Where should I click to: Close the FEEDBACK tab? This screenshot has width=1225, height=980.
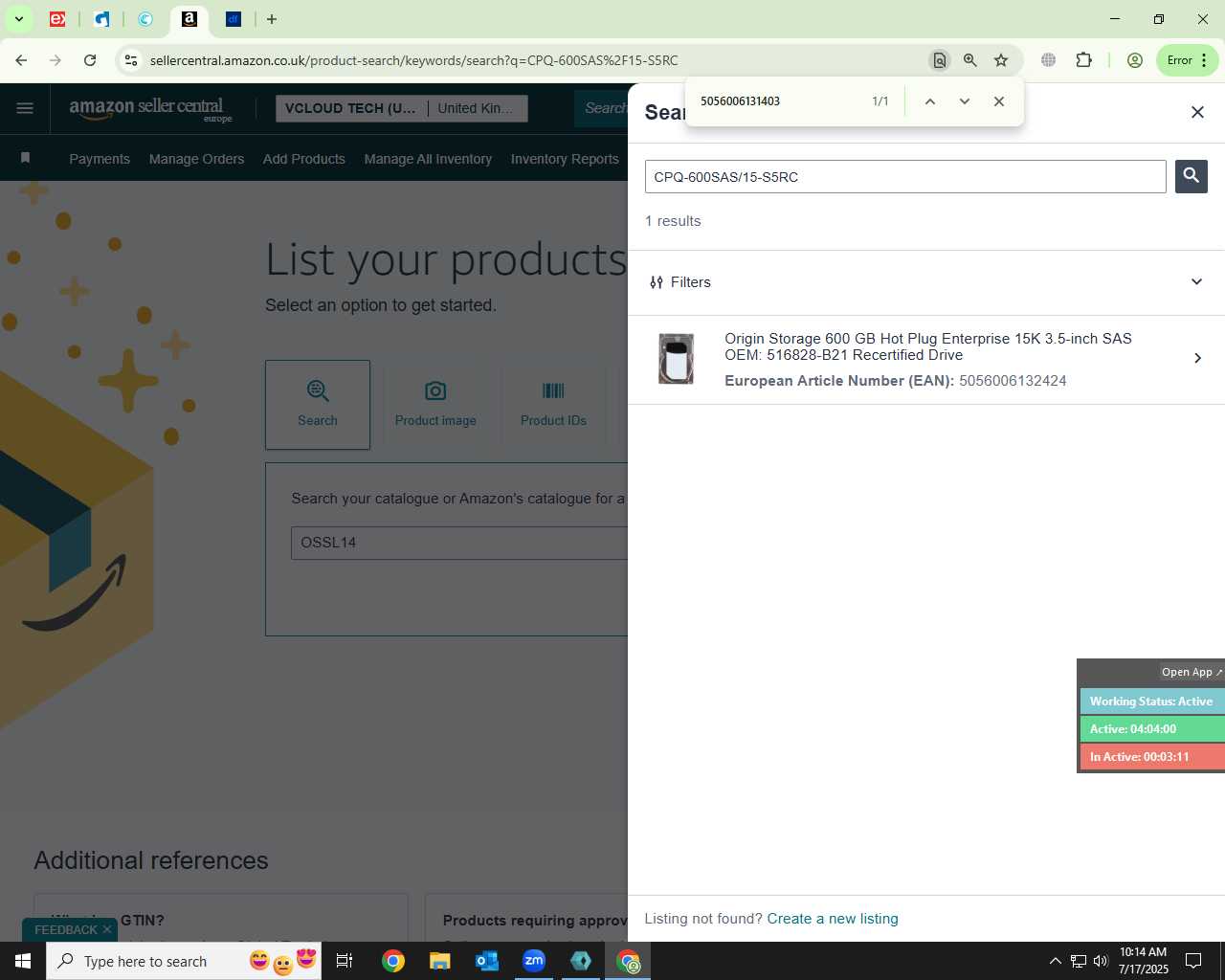[x=107, y=929]
